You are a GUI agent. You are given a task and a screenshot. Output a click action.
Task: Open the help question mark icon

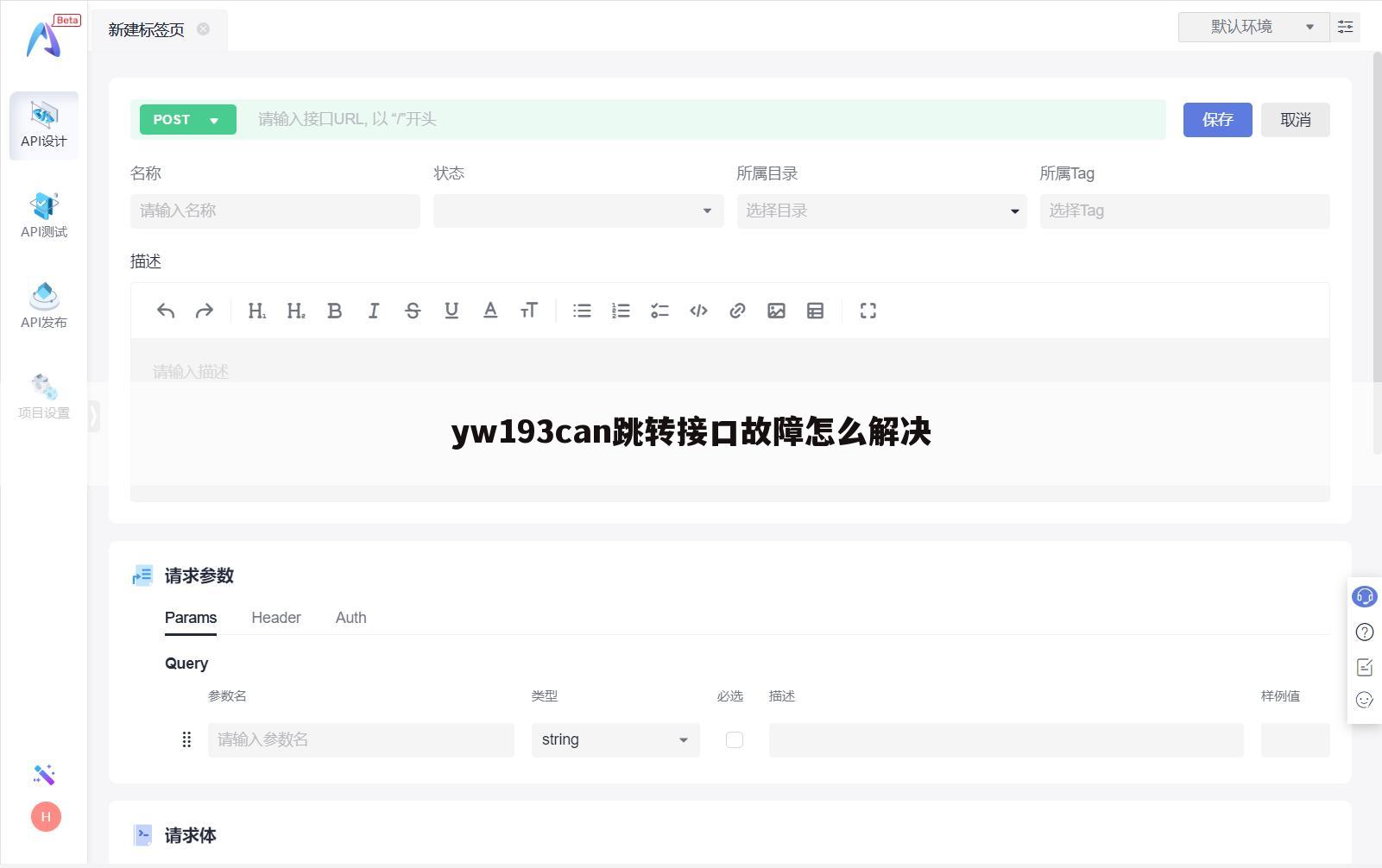[1365, 632]
